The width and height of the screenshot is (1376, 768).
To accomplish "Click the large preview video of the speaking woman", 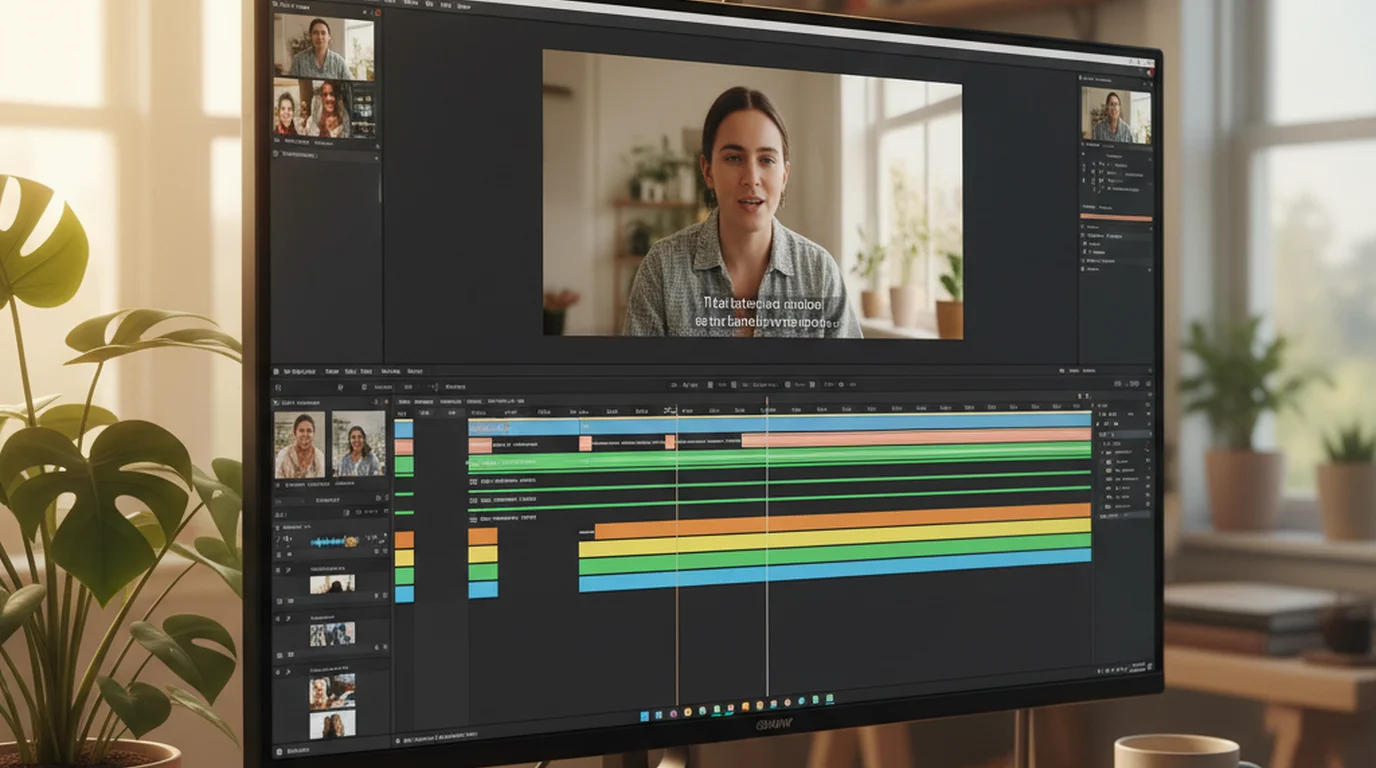I will [x=752, y=194].
